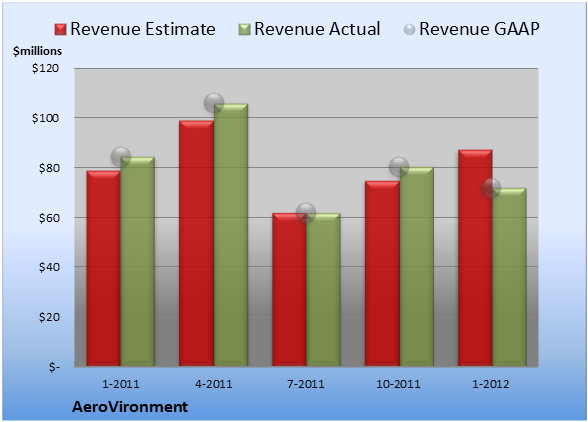Click the red Revenue Estimate legend swatch

pyautogui.click(x=60, y=29)
